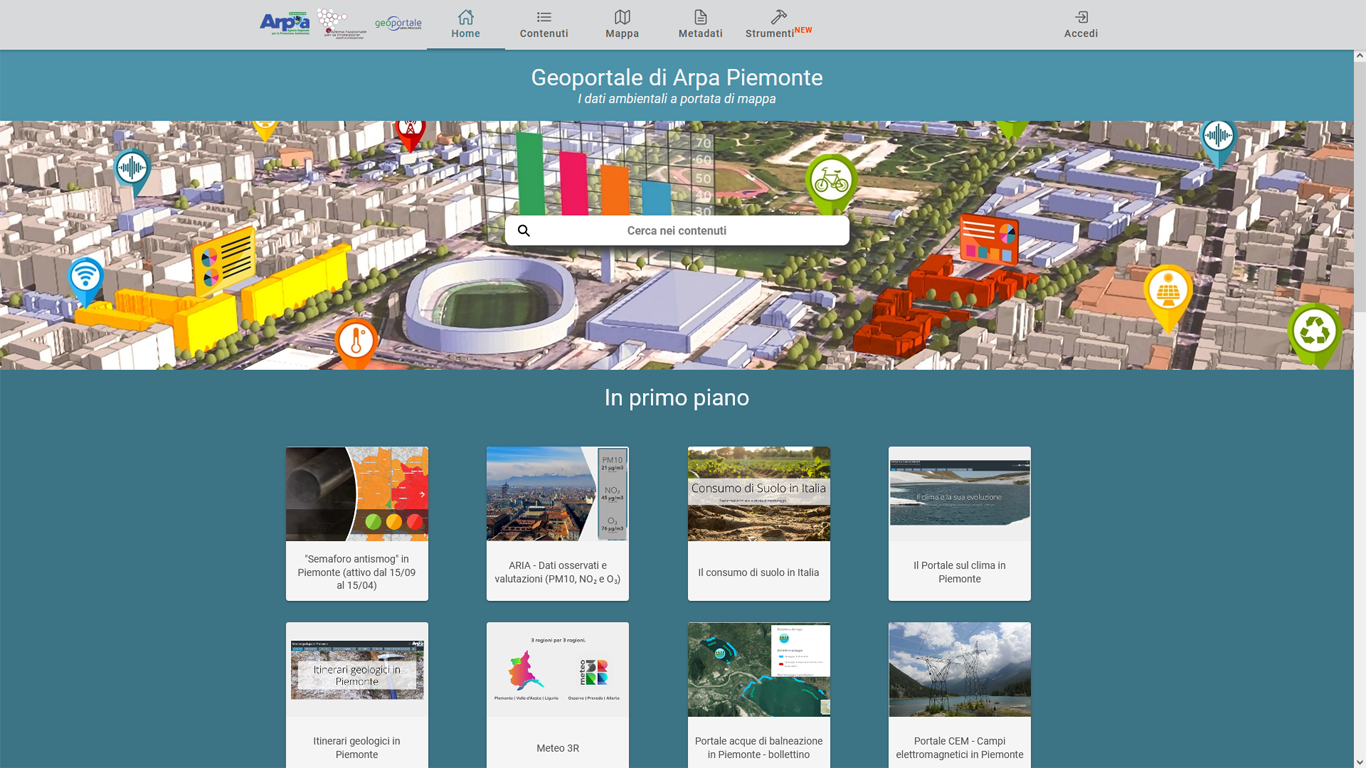Image resolution: width=1366 pixels, height=768 pixels.
Task: Open 'Il consumo di suolo in Italia' card
Action: (x=759, y=524)
